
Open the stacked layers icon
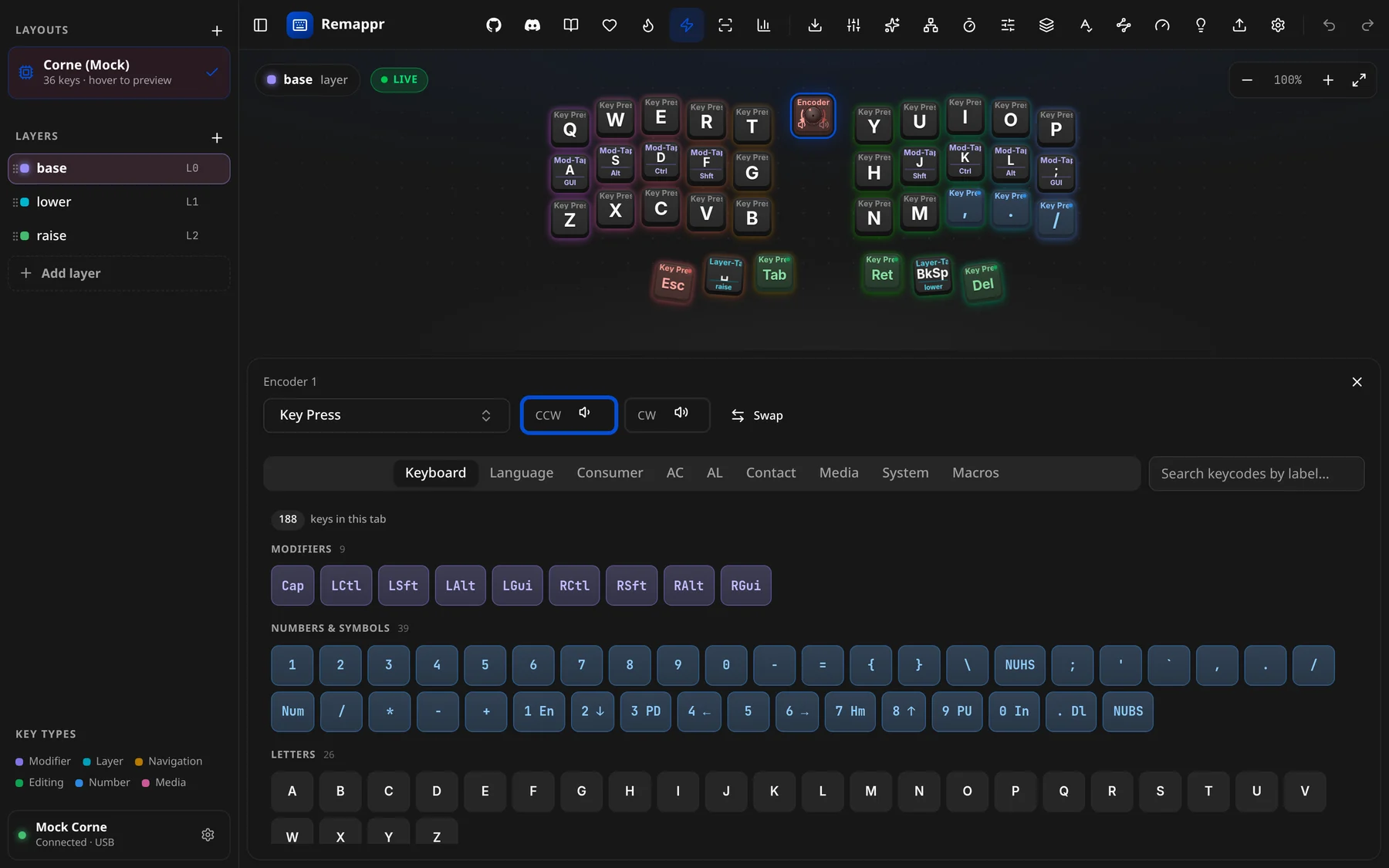pyautogui.click(x=1046, y=25)
